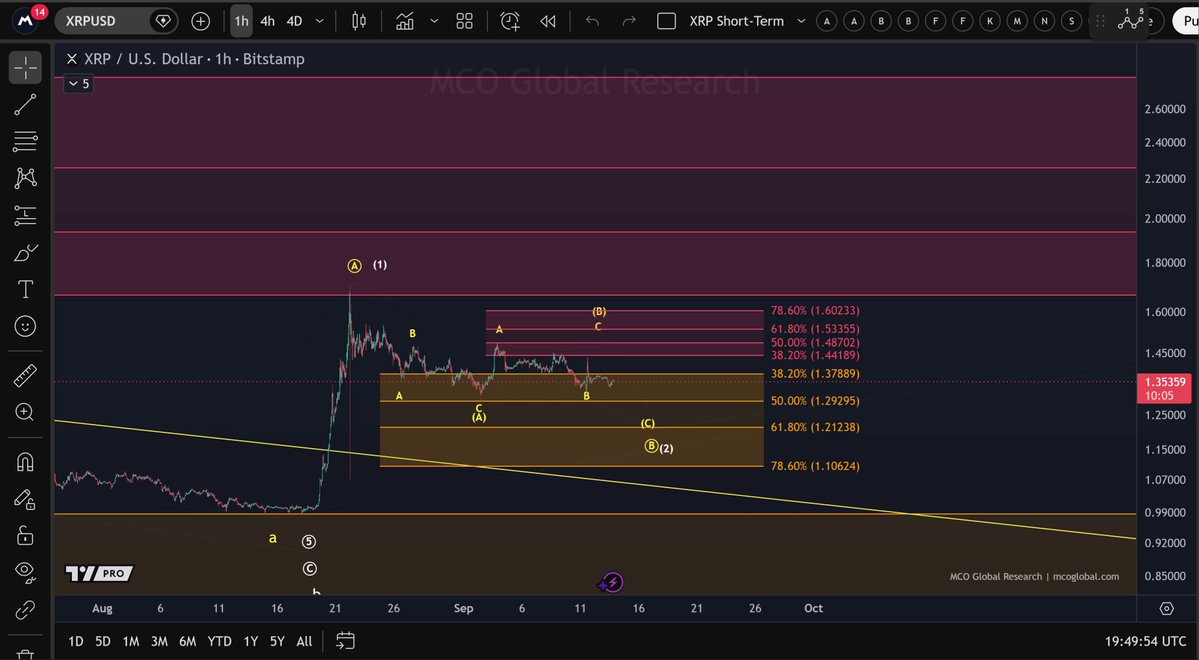Open the candlestick chart style icon

359,21
